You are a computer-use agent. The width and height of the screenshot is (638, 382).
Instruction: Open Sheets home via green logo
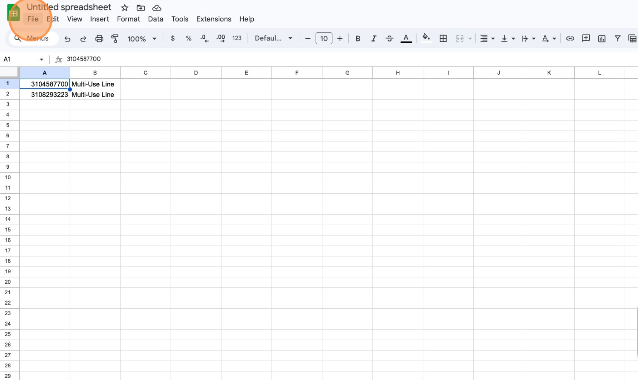(x=13, y=13)
